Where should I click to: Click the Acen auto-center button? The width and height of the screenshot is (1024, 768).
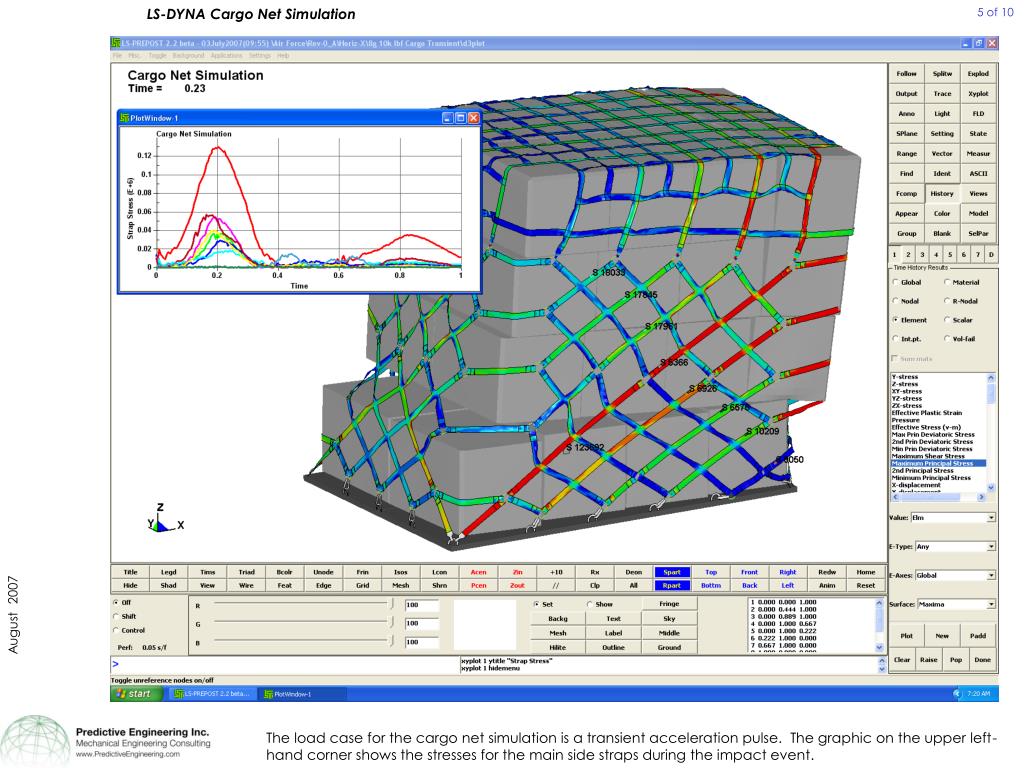click(479, 572)
